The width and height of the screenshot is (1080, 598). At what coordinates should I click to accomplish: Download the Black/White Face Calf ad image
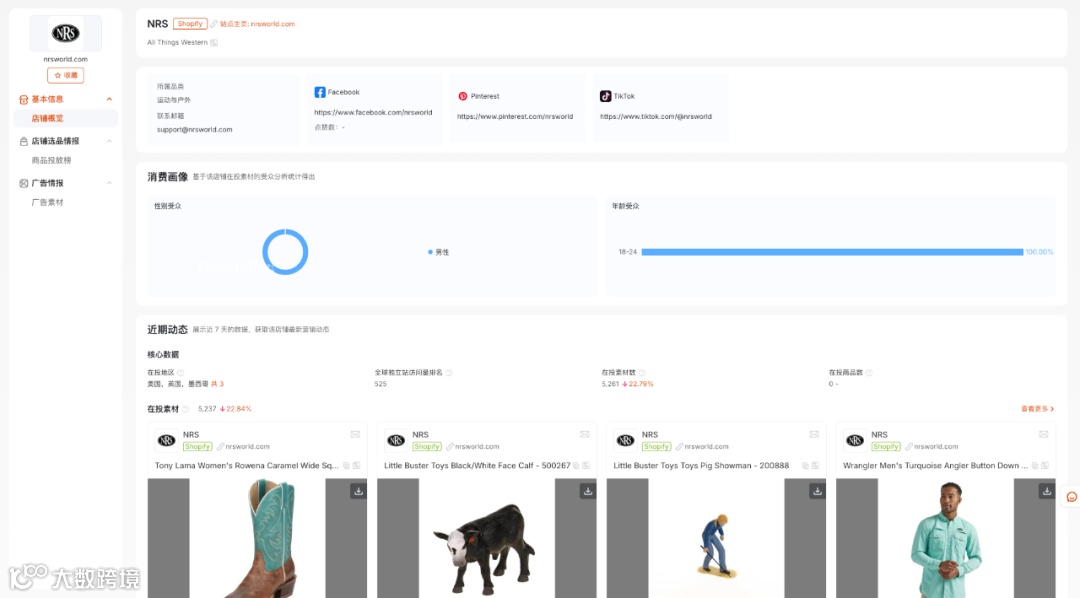588,491
